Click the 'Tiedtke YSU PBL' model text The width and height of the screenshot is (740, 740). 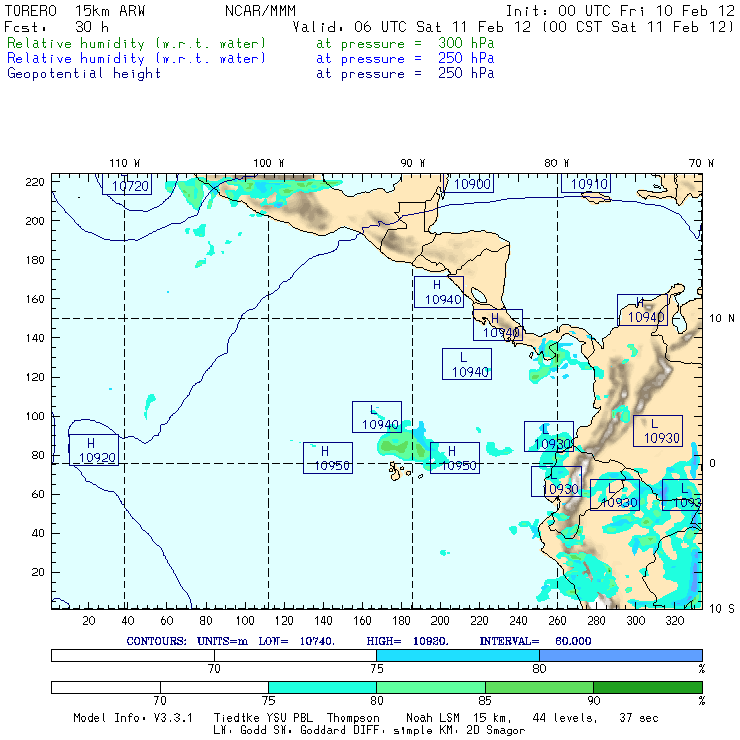pyautogui.click(x=263, y=718)
